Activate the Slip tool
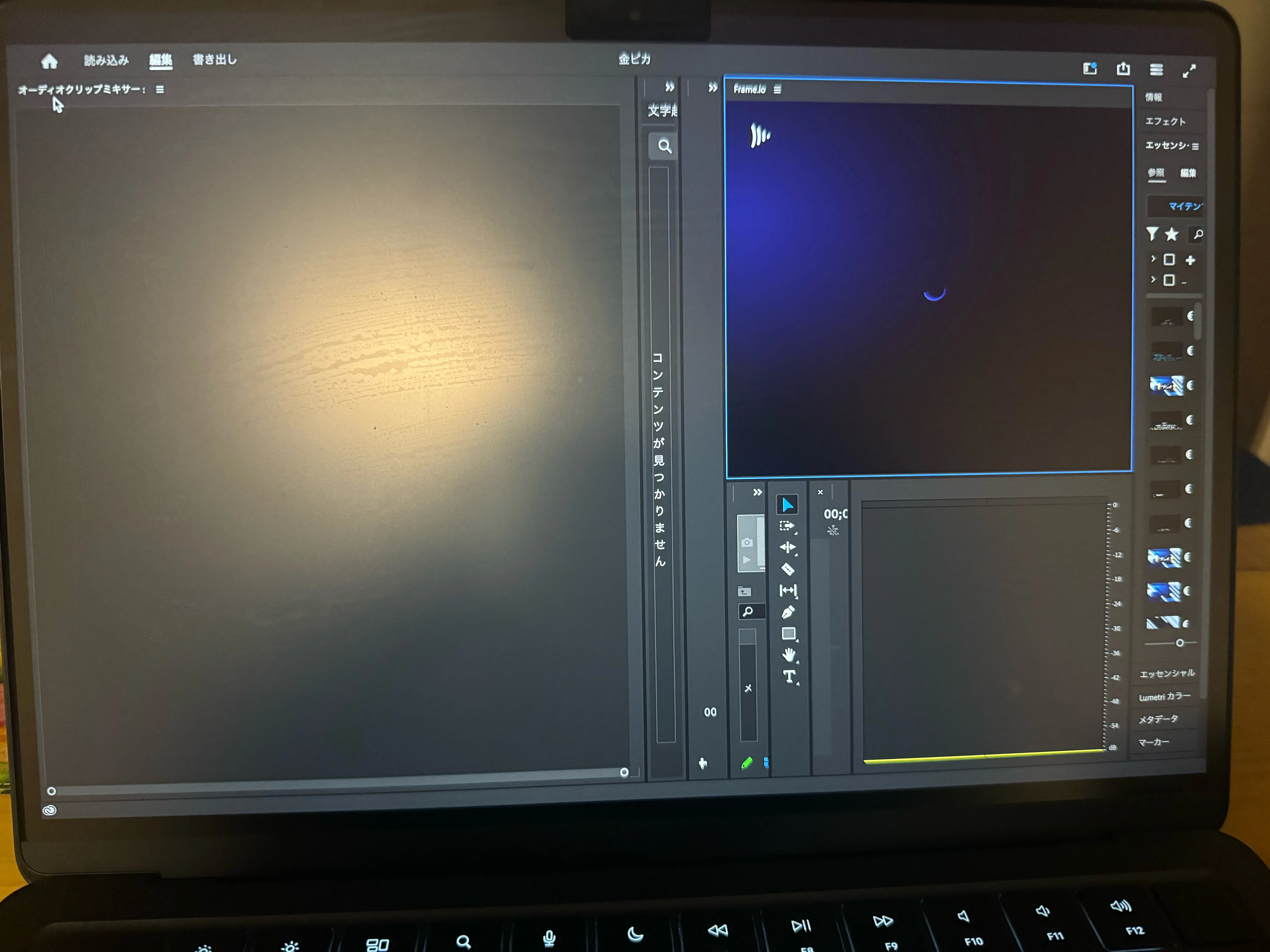The image size is (1270, 952). (788, 590)
